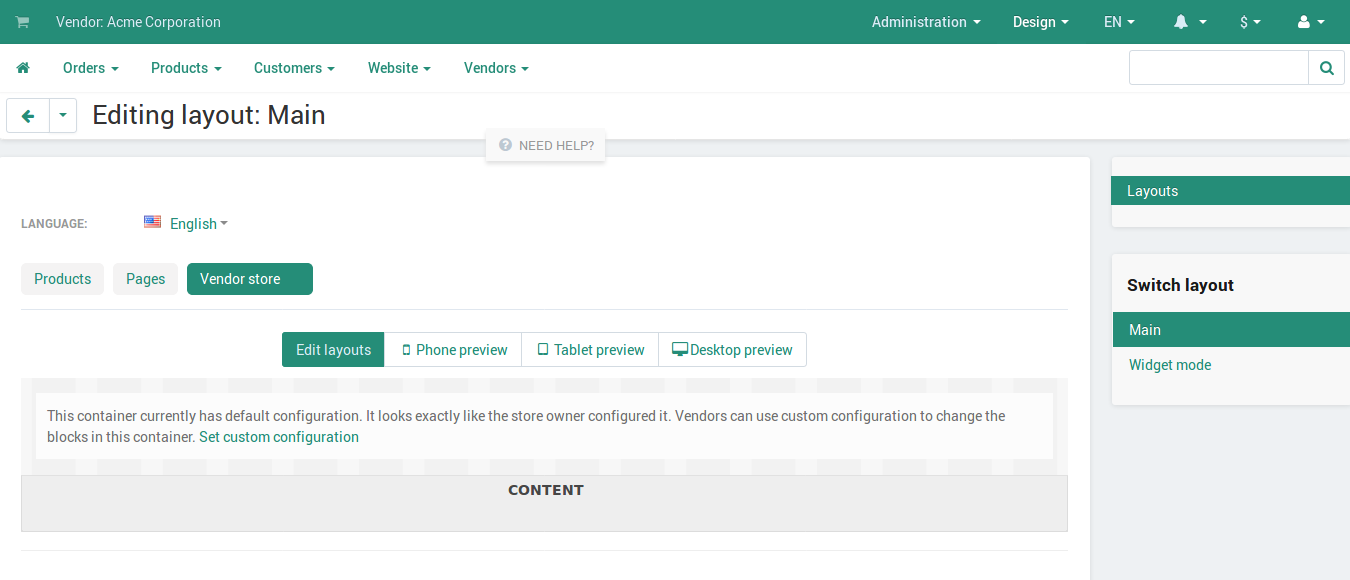Click the shopping cart icon
The width and height of the screenshot is (1350, 580).
coord(22,22)
